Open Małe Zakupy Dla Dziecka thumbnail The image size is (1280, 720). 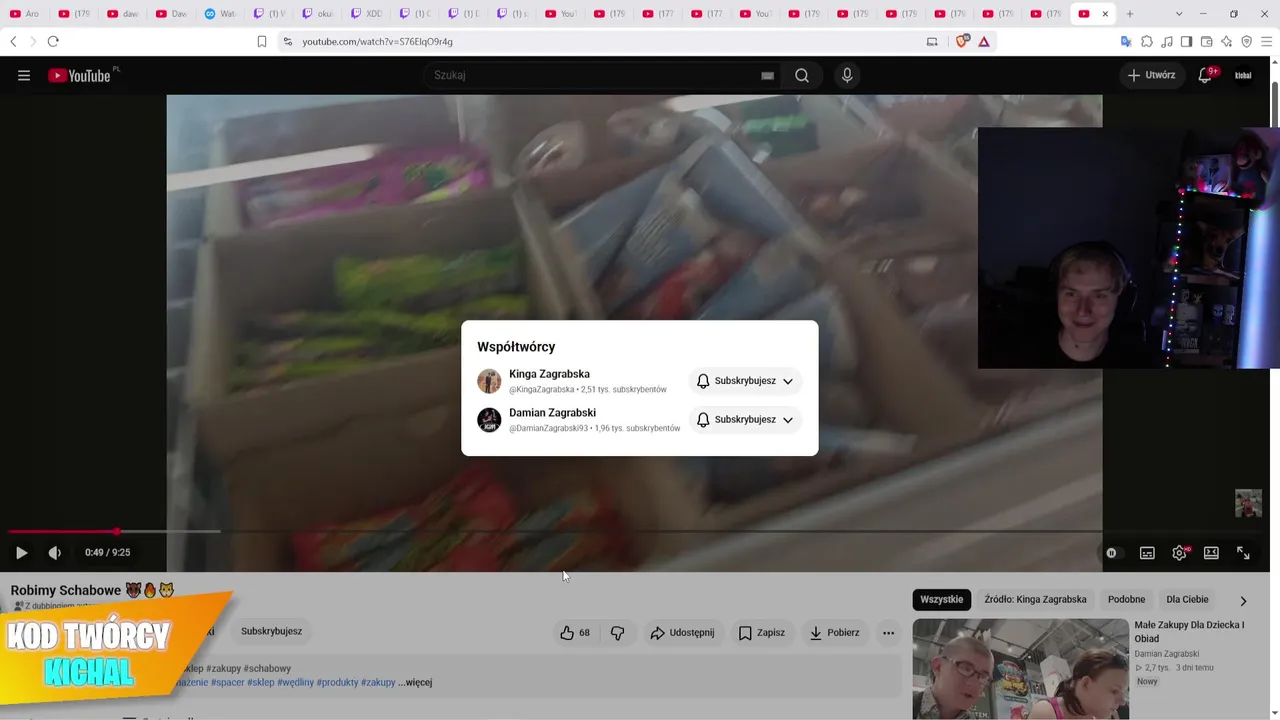[x=1020, y=669]
